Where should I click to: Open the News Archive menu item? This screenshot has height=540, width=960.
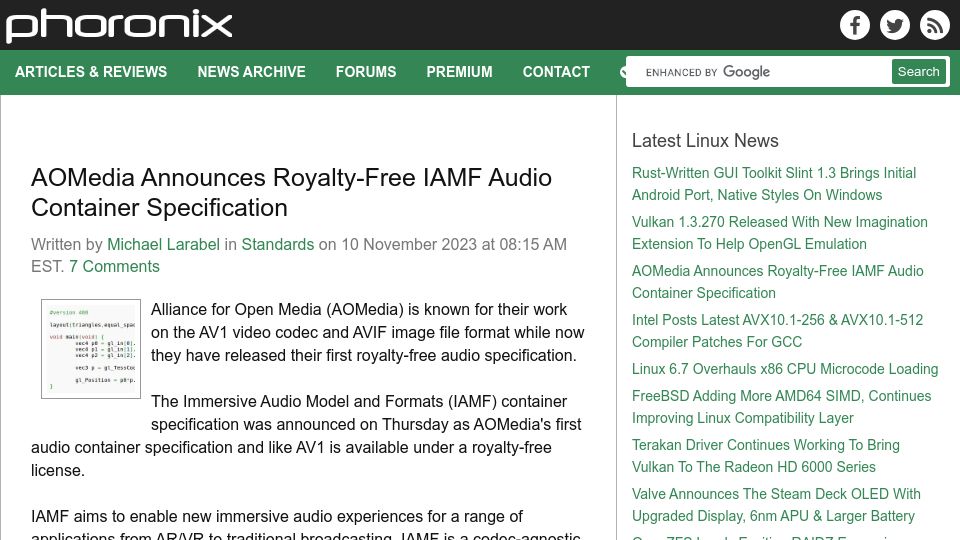(x=251, y=72)
